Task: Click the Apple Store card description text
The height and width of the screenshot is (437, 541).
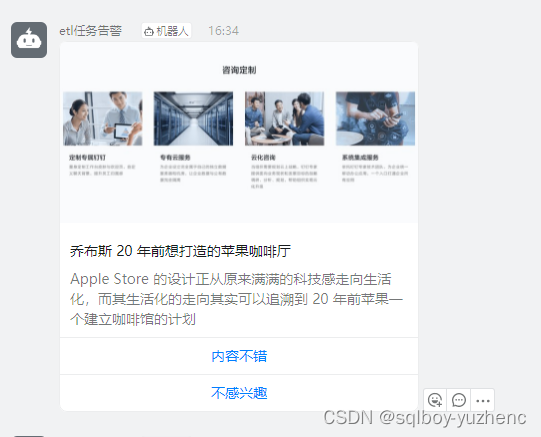Action: click(x=236, y=299)
